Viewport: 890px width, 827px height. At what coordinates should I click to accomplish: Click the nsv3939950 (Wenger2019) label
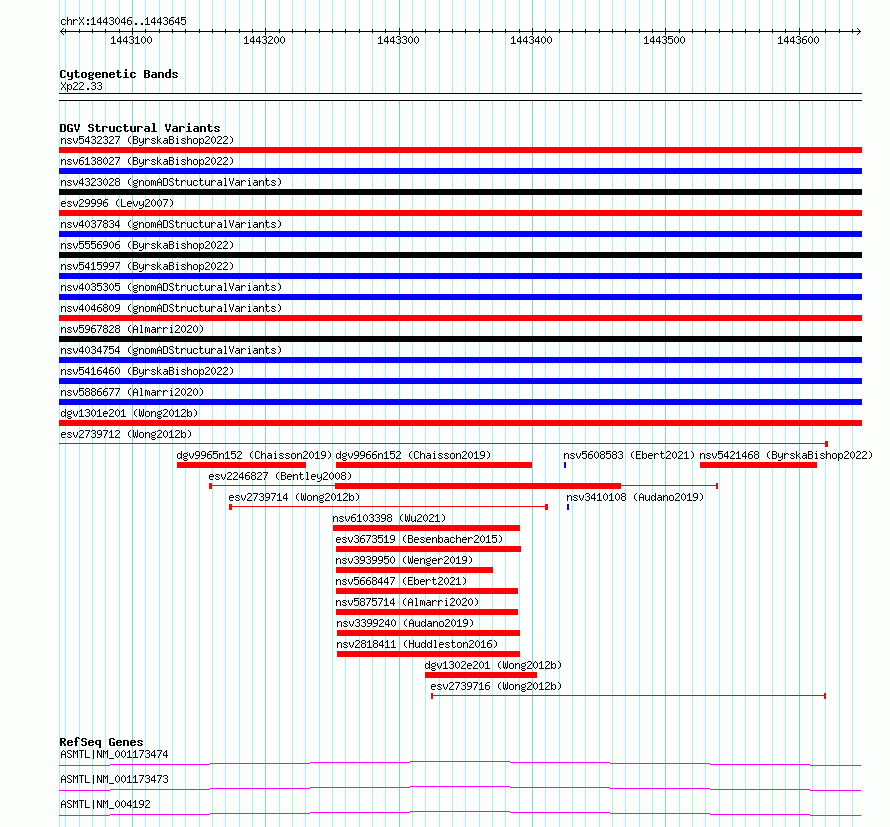point(404,560)
